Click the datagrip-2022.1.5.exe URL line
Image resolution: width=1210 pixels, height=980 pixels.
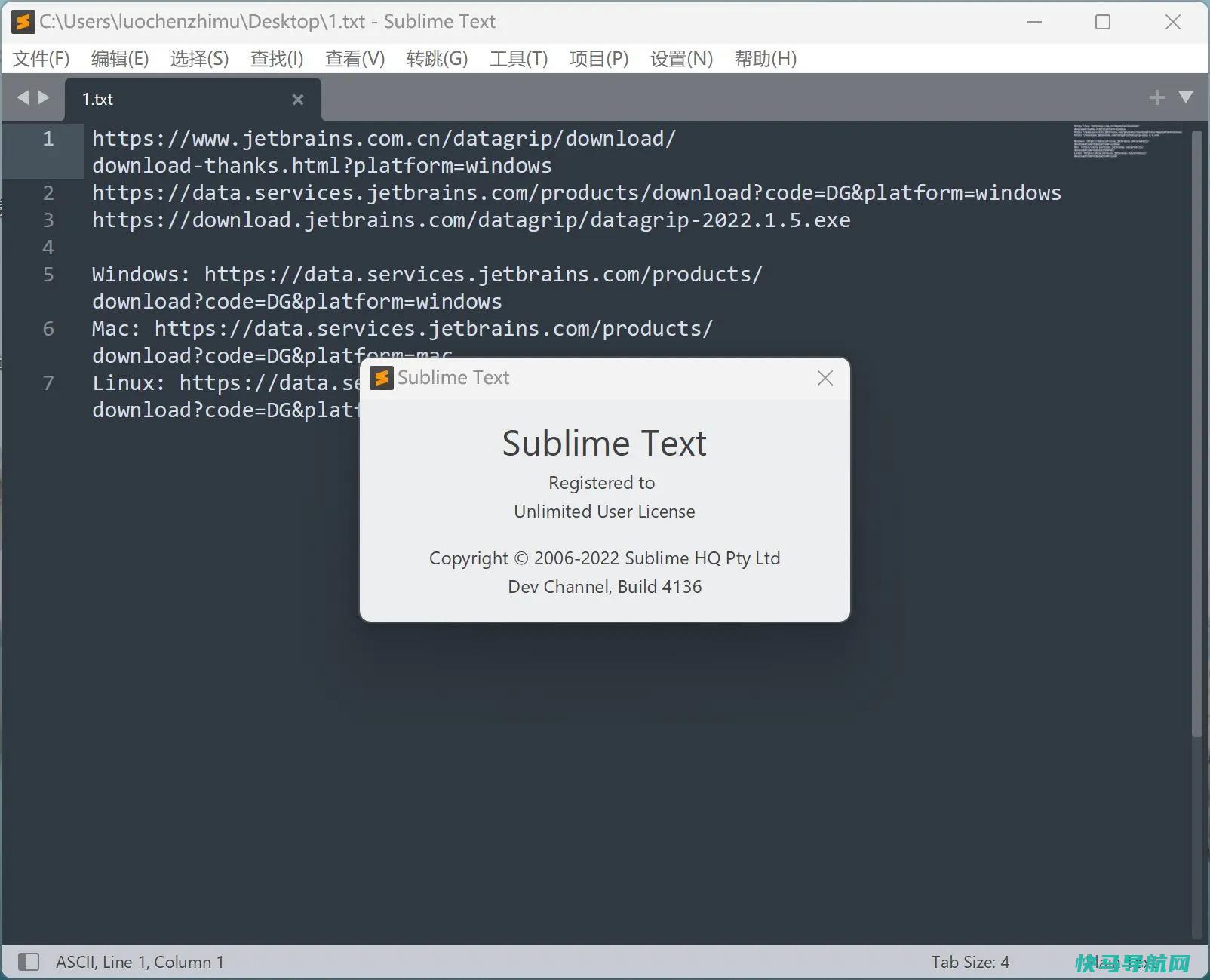(x=471, y=220)
